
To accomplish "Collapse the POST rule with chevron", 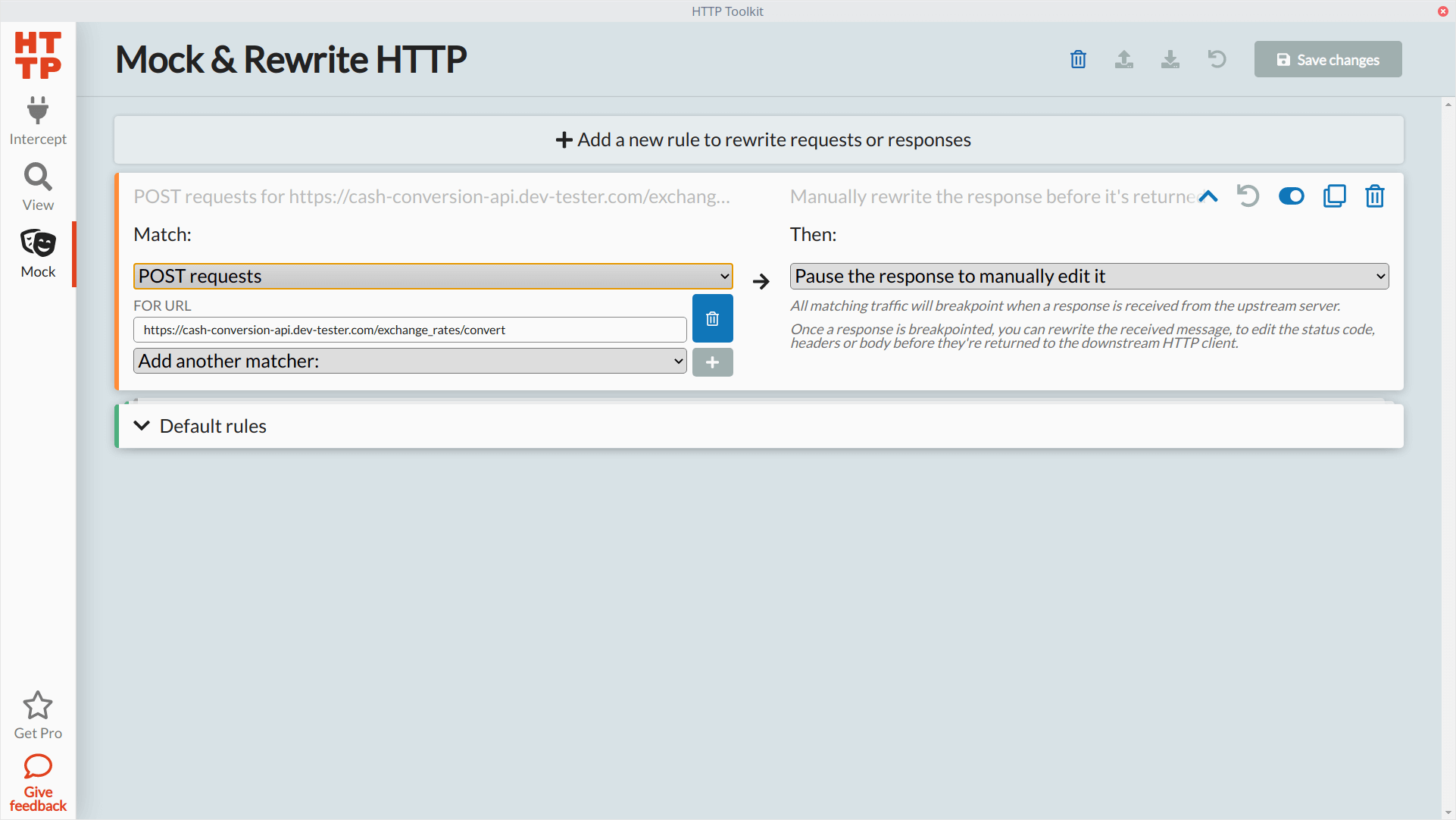I will (1208, 196).
